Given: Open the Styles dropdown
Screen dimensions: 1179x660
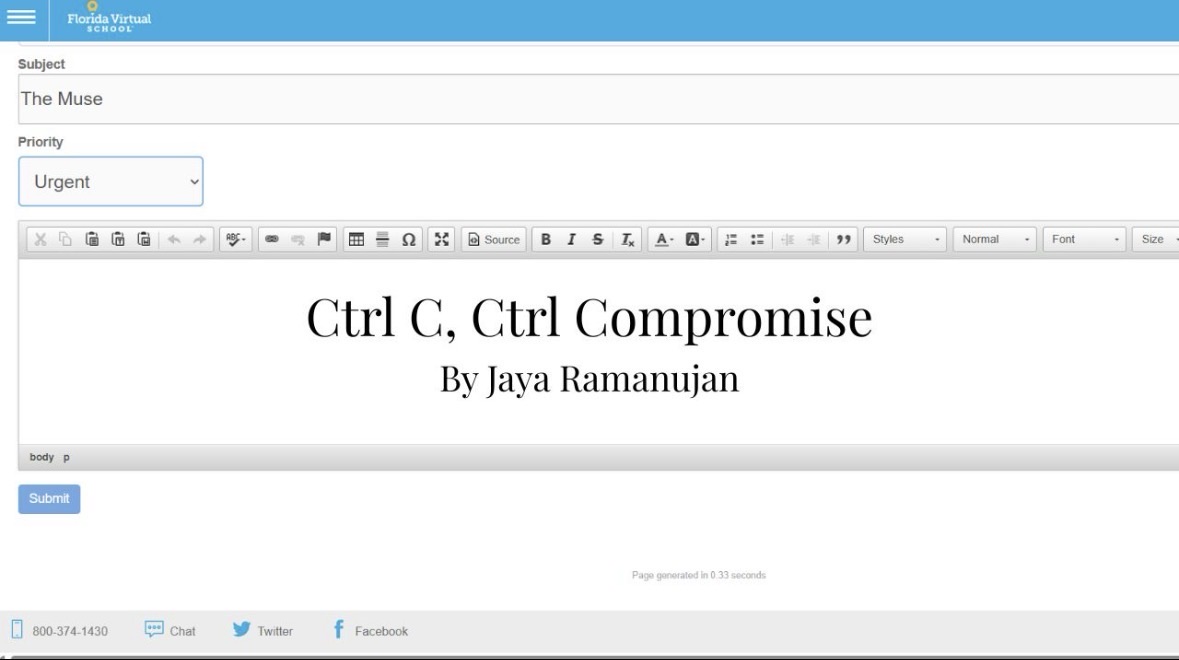Looking at the screenshot, I should click(905, 239).
